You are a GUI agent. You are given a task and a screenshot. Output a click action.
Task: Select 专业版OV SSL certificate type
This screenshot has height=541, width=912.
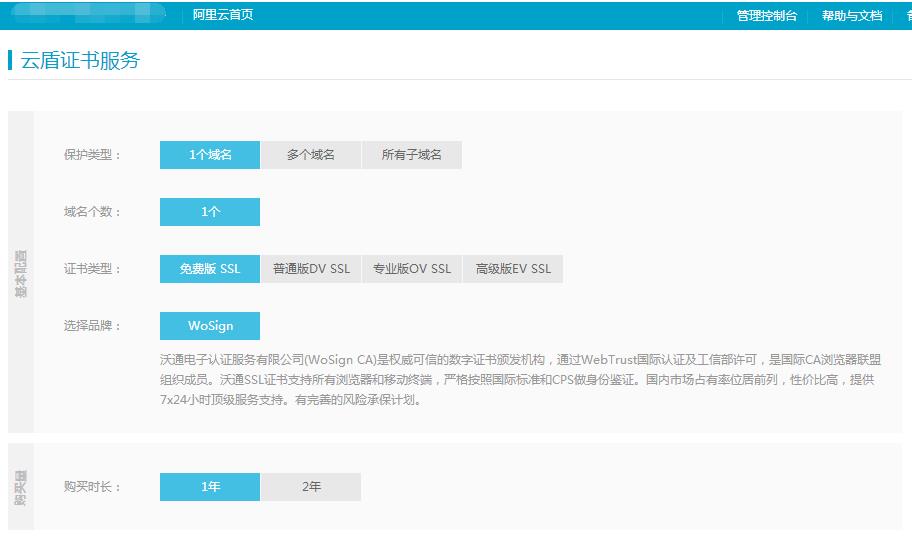coord(412,269)
